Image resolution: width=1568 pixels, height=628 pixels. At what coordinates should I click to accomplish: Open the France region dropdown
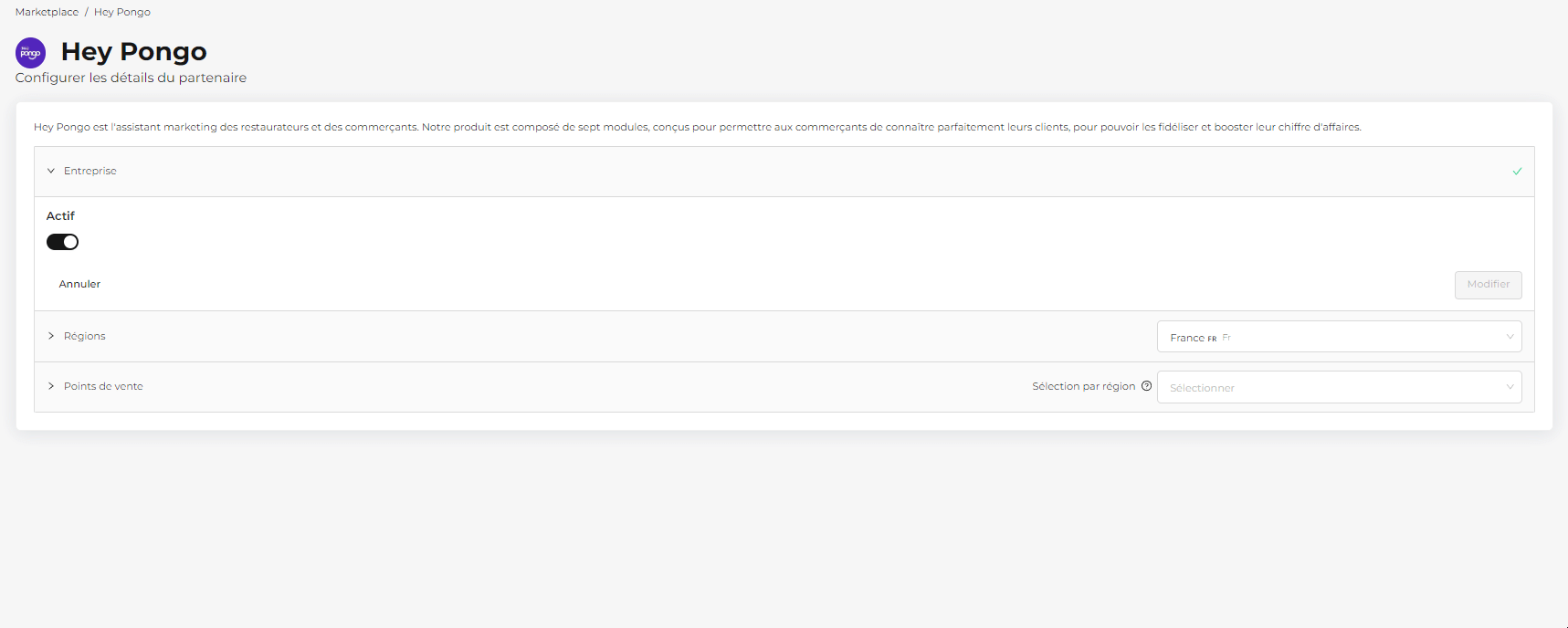(1339, 337)
